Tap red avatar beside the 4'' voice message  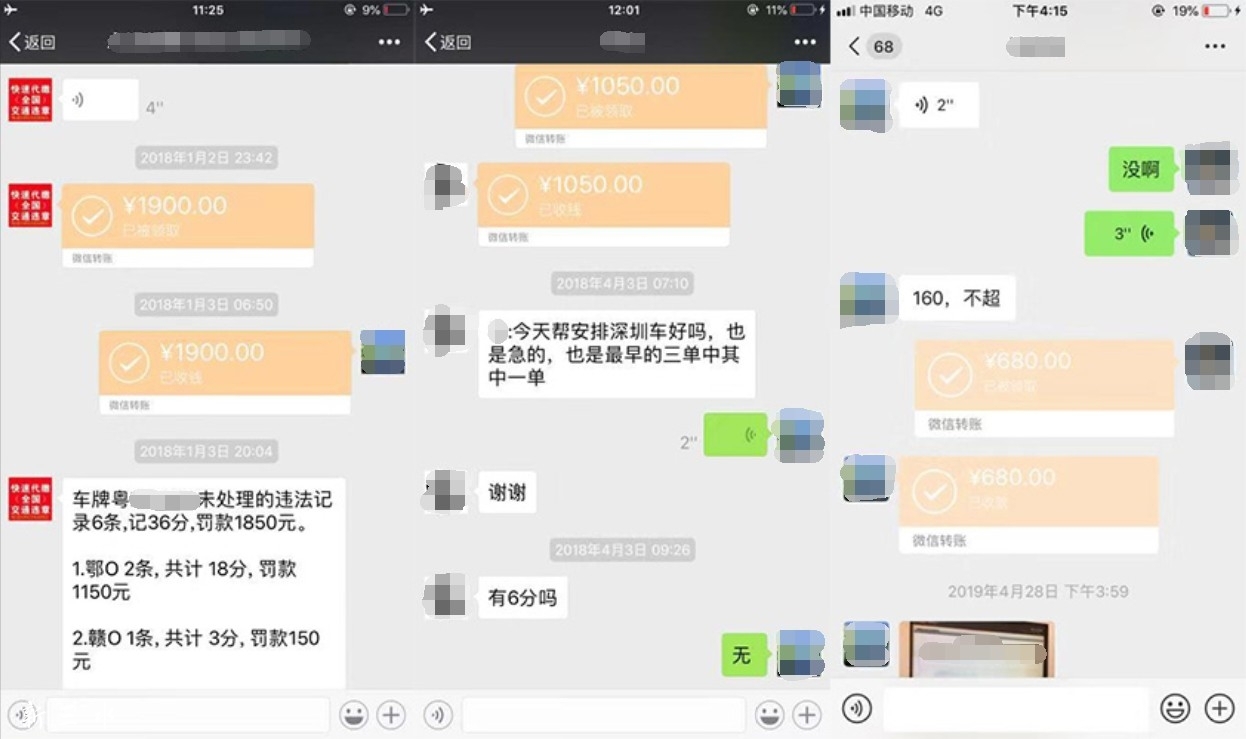30,100
